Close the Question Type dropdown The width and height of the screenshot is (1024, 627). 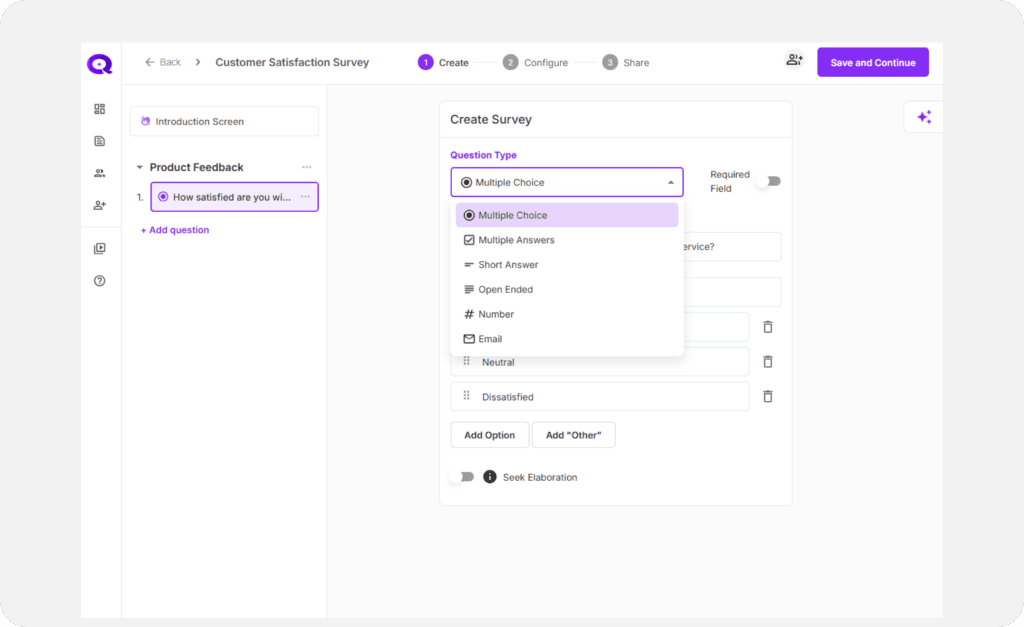coord(670,183)
